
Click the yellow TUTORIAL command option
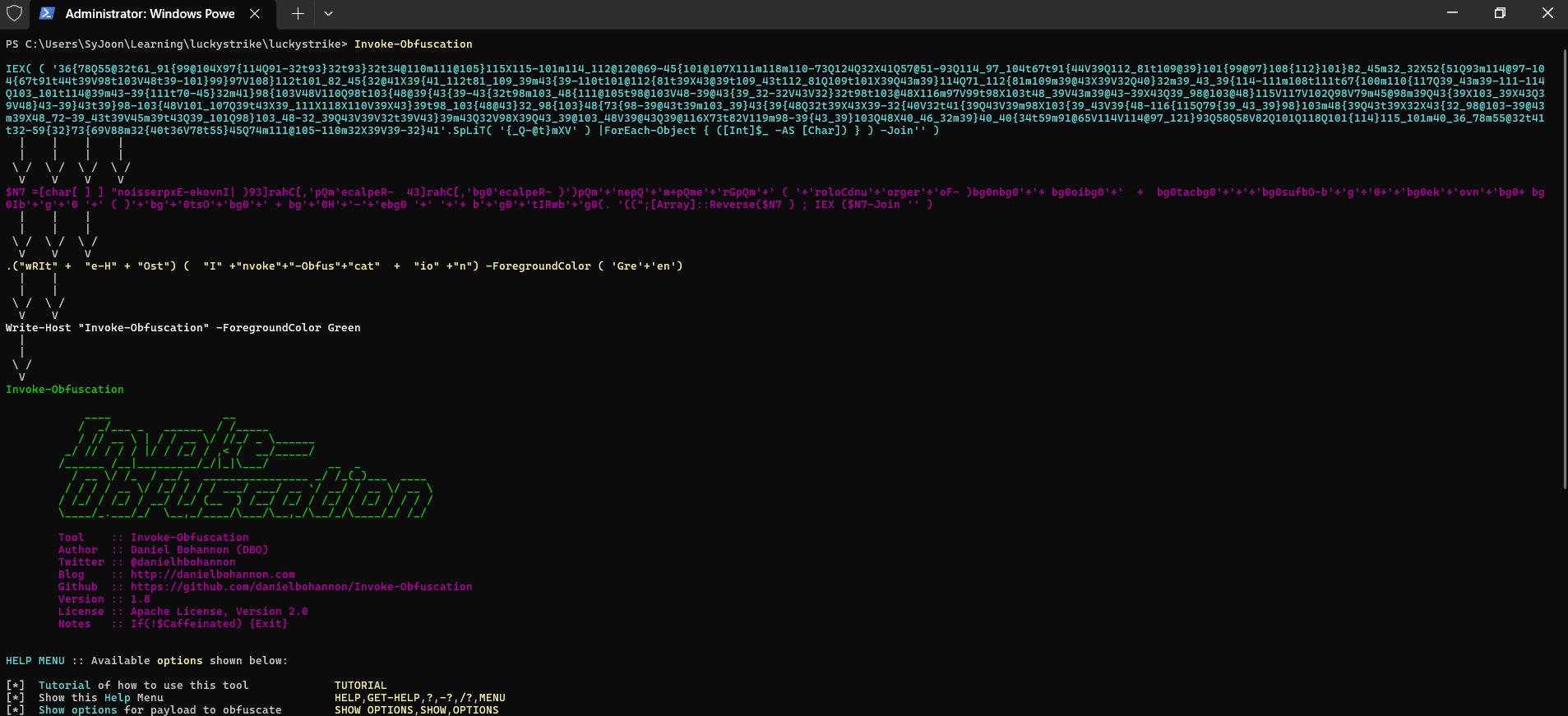pos(361,686)
